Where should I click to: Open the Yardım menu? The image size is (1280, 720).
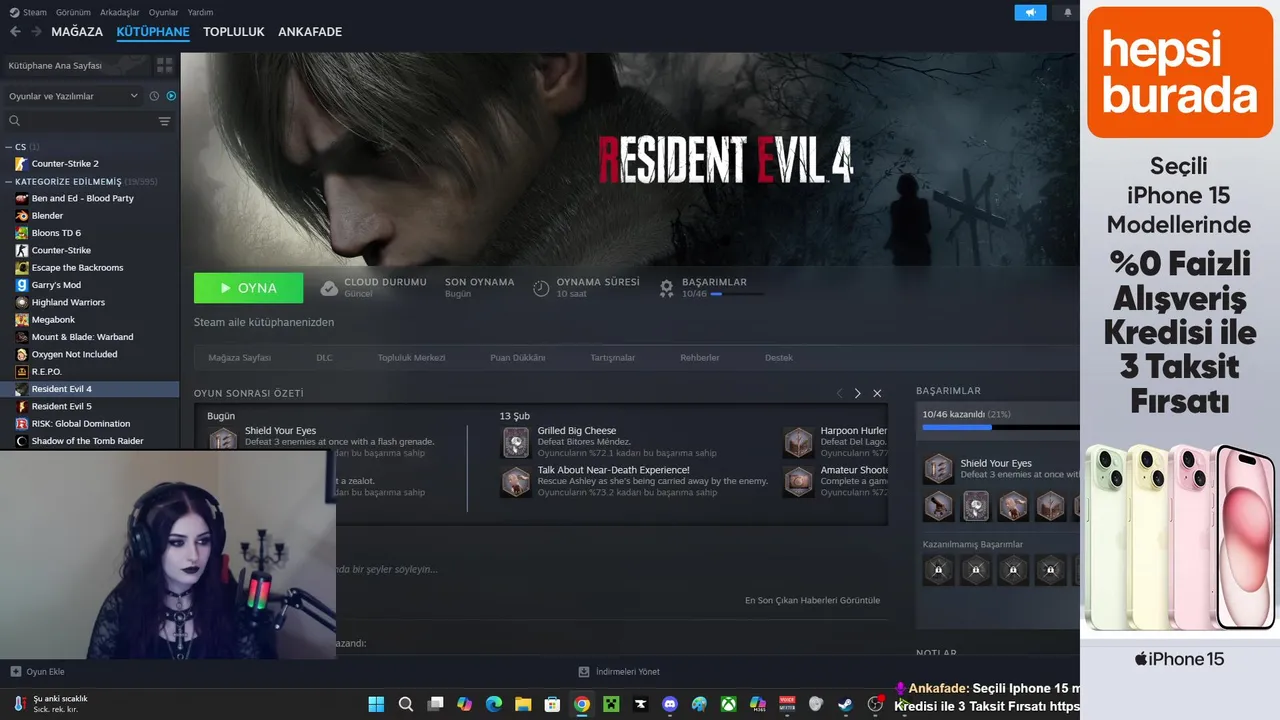[201, 13]
